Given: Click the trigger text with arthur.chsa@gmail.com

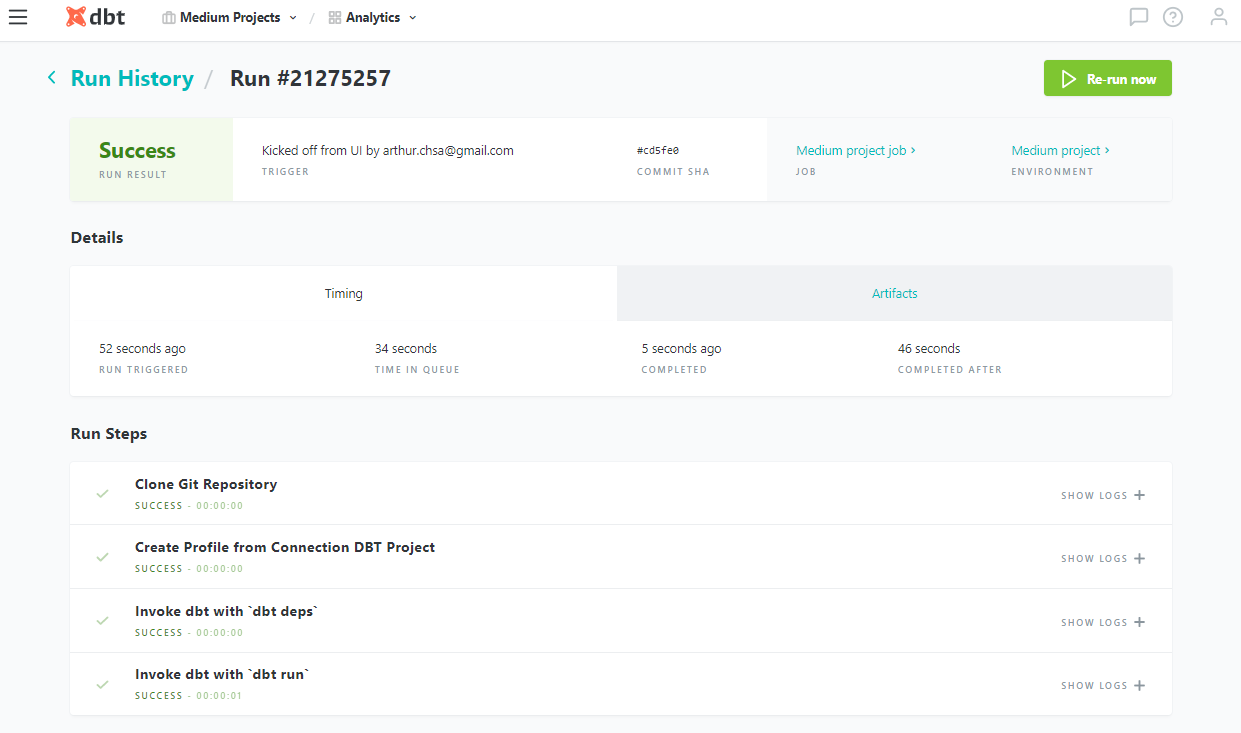Looking at the screenshot, I should pos(388,150).
